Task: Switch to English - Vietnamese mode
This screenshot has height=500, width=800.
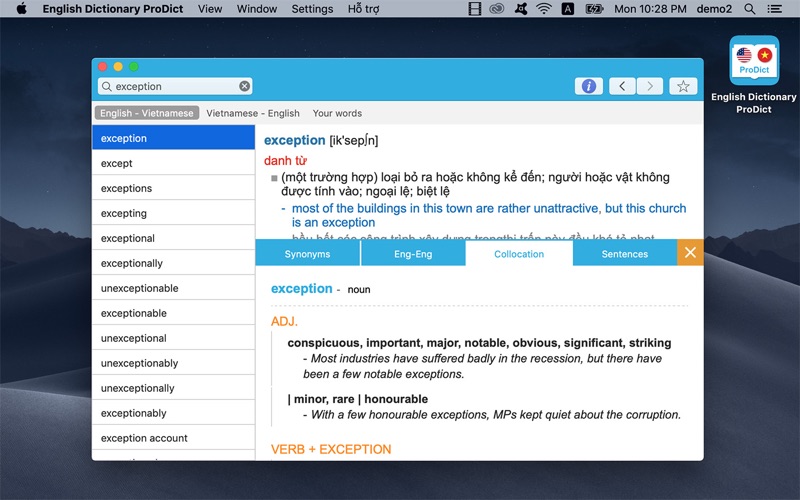Action: (x=146, y=113)
